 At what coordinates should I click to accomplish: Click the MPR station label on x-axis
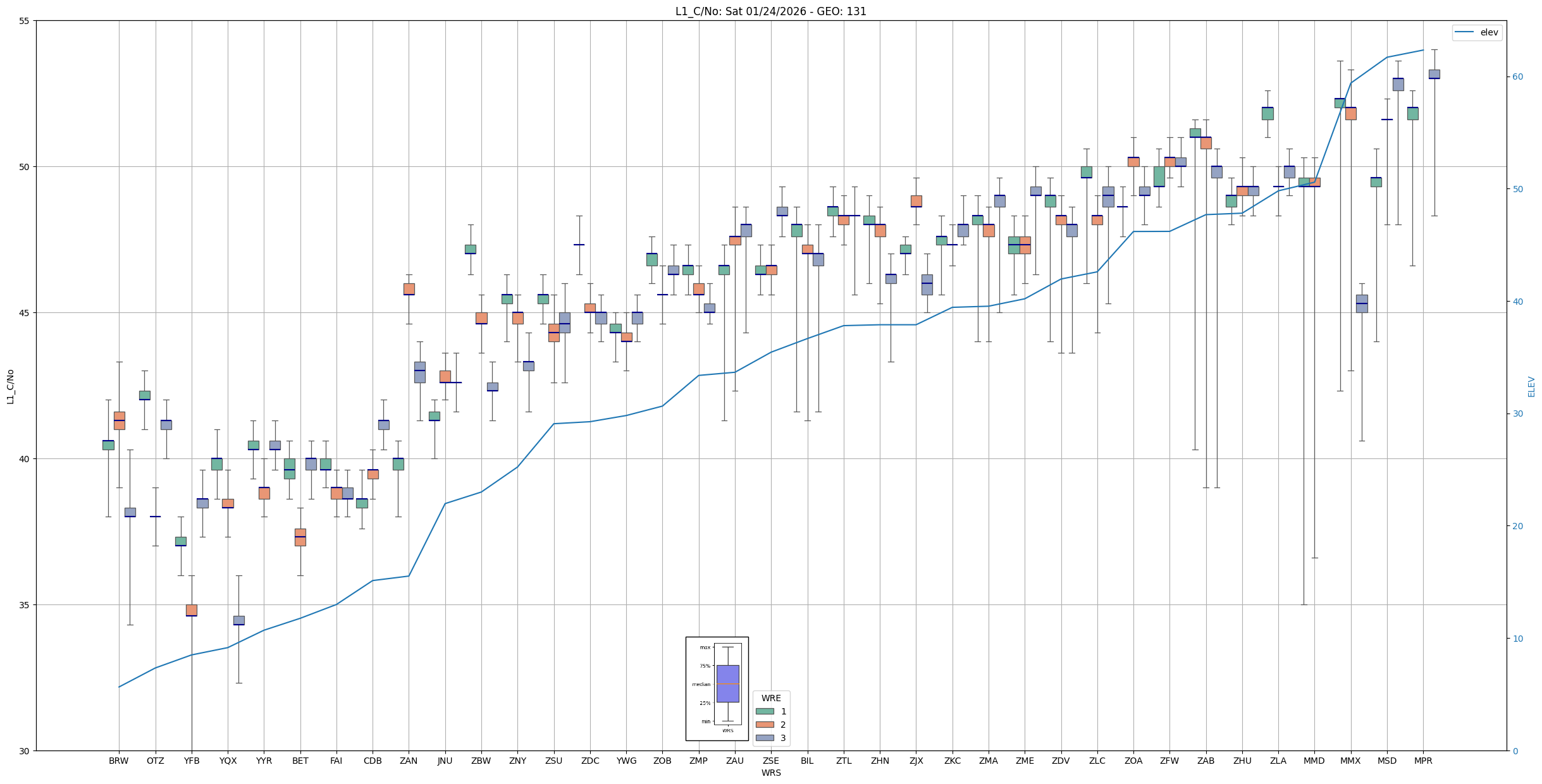pyautogui.click(x=1422, y=761)
